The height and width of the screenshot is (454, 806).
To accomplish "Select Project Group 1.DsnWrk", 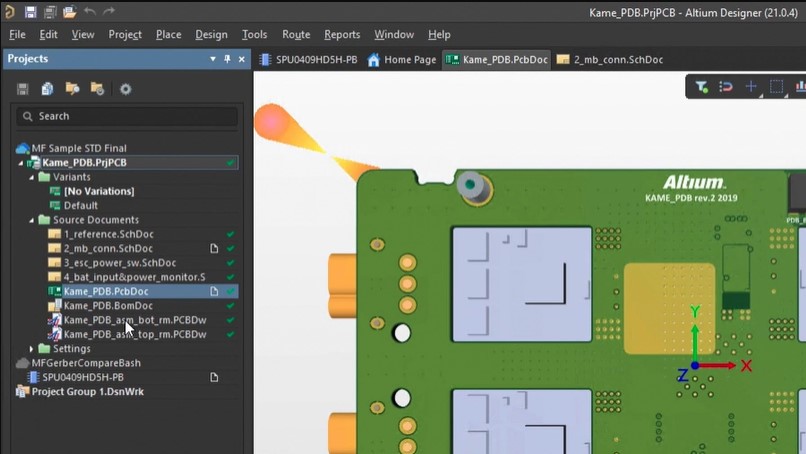I will coord(87,392).
